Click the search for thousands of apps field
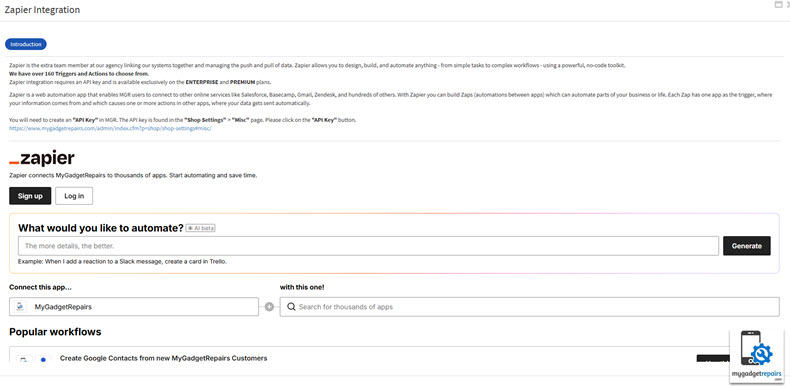 [530, 307]
